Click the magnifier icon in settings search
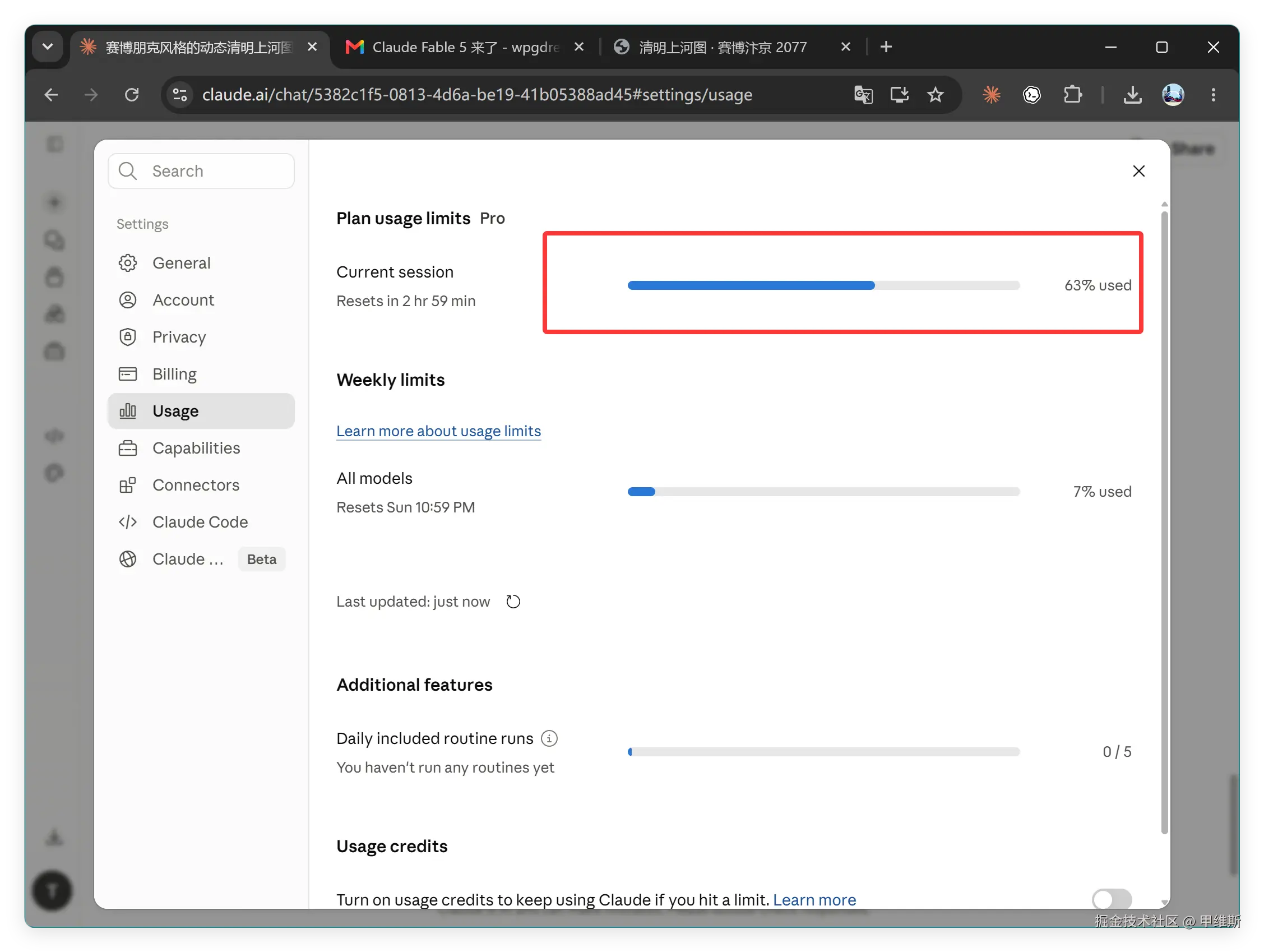Viewport: 1264px width, 952px height. click(127, 171)
